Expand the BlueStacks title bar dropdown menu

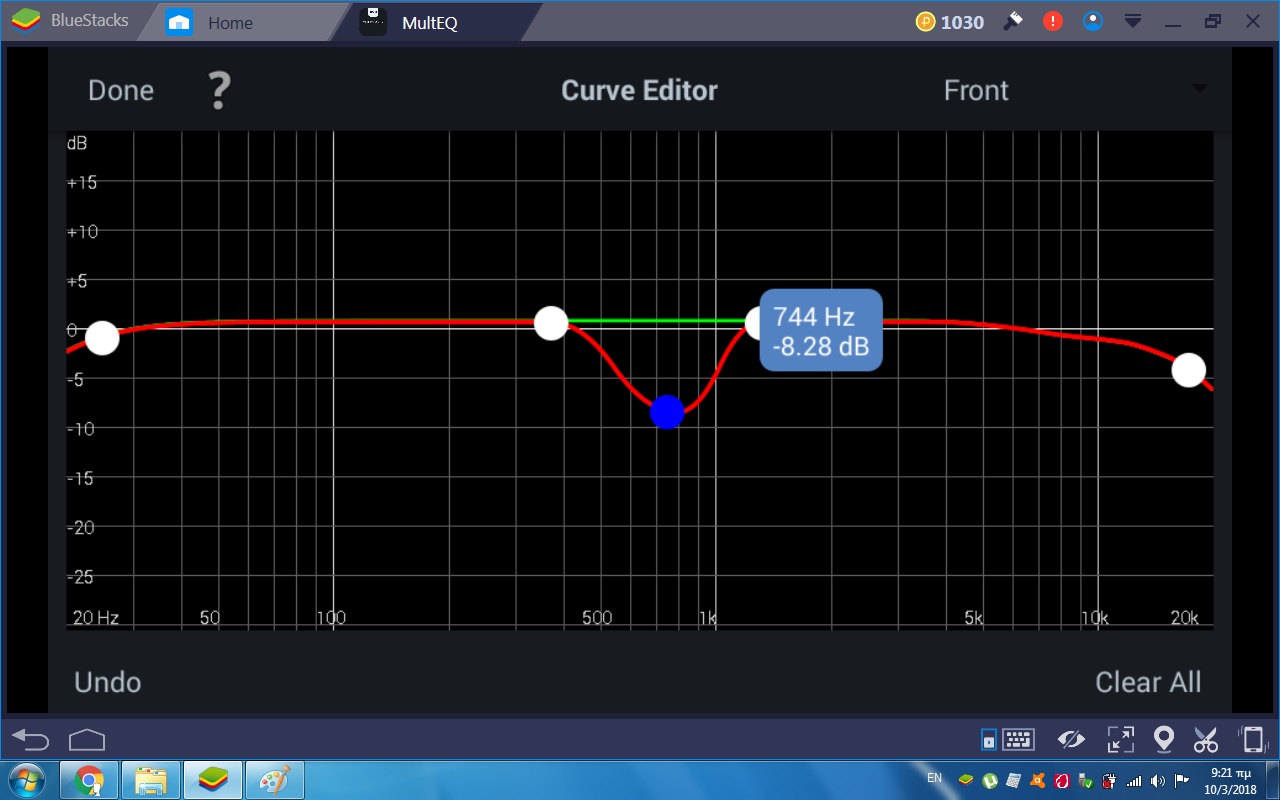click(x=1133, y=21)
